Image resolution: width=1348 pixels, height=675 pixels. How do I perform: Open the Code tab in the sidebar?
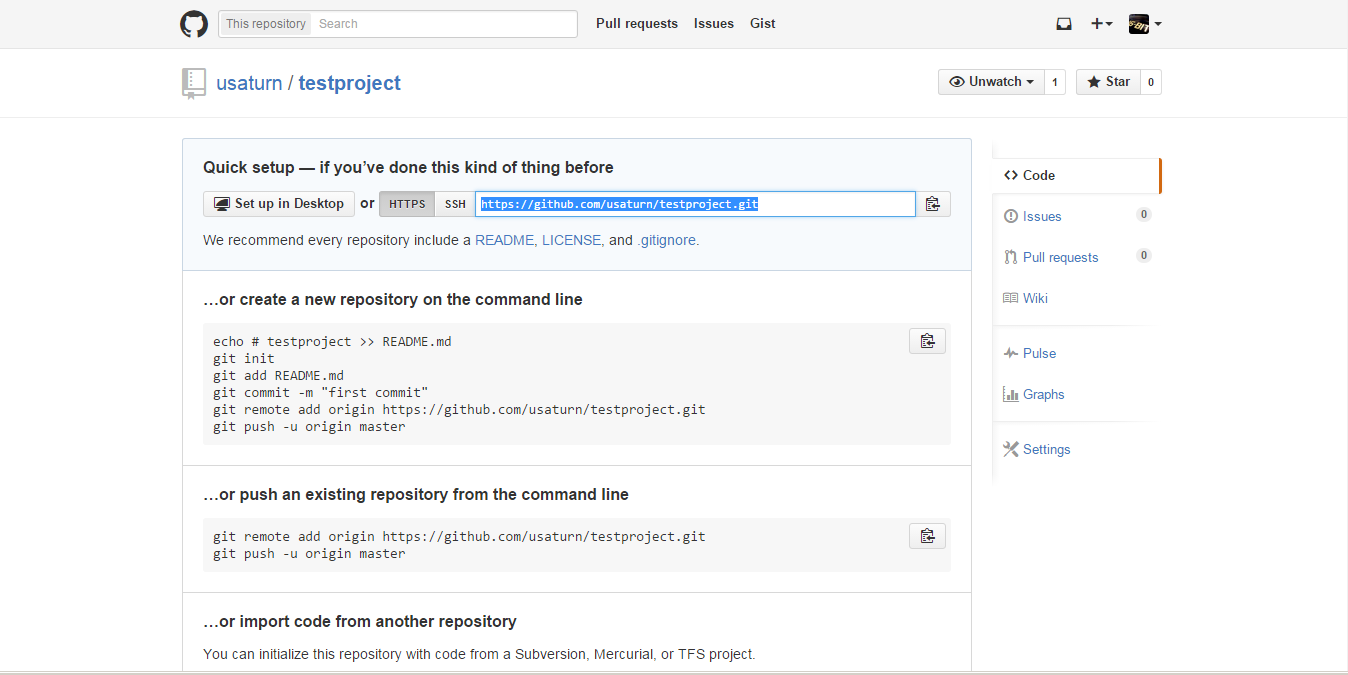point(1076,175)
